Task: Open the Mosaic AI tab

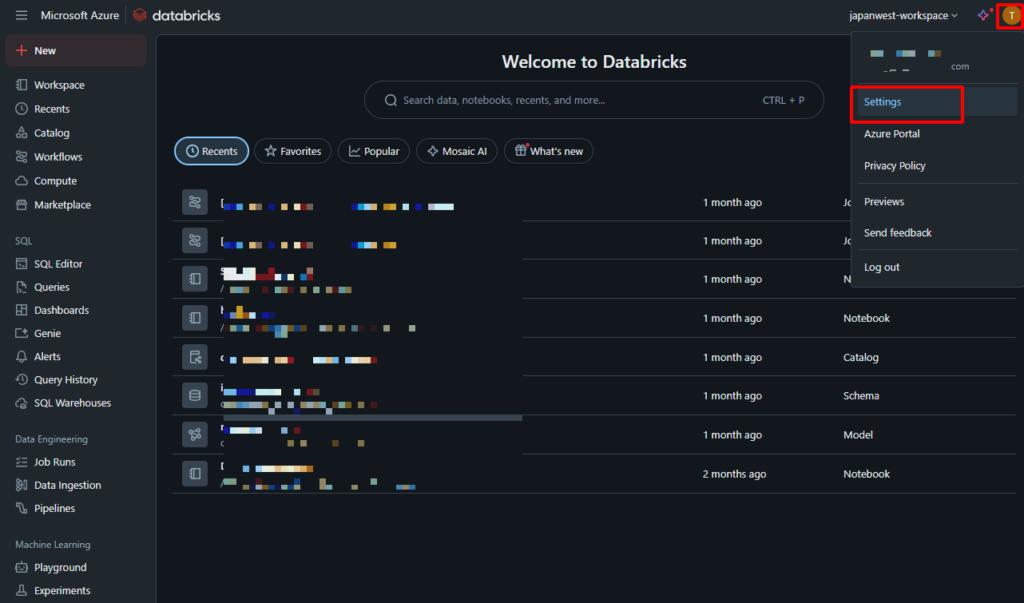Action: [456, 151]
